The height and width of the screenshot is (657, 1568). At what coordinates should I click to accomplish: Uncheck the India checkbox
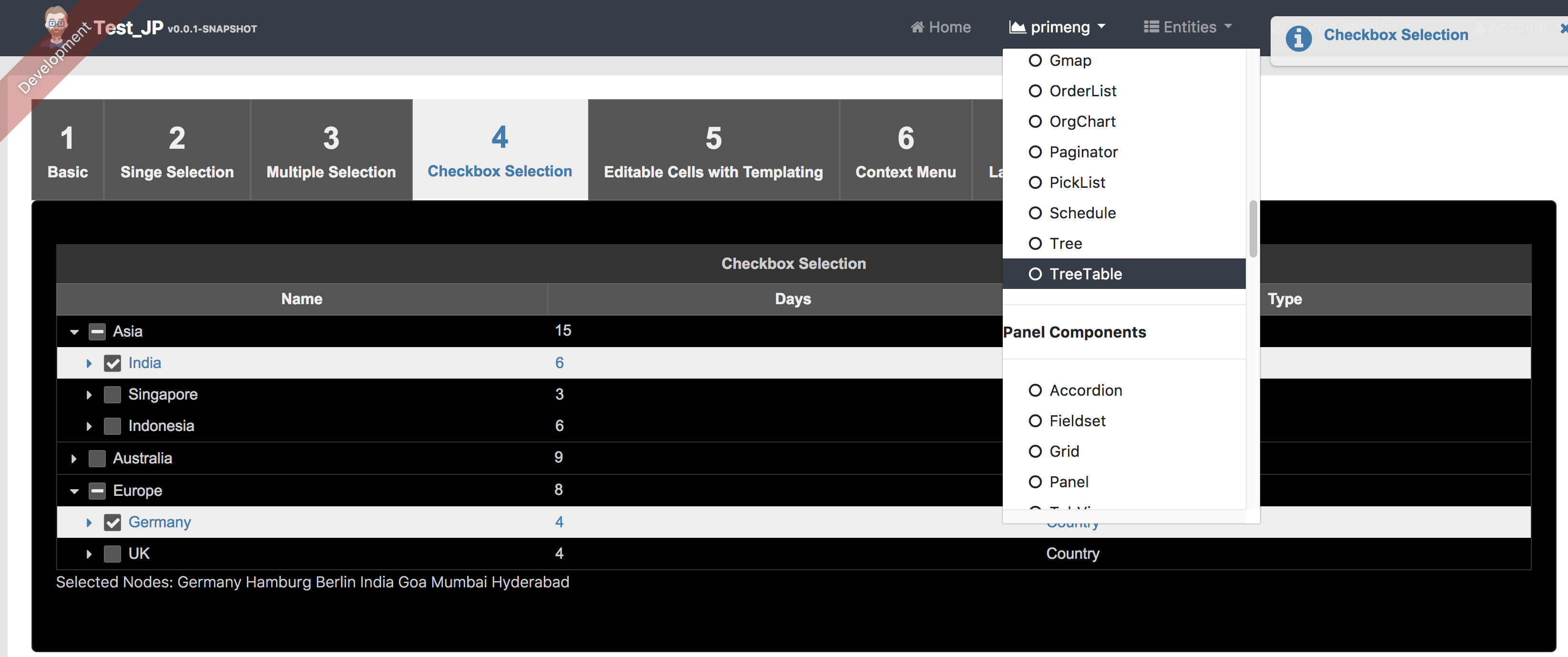tap(112, 363)
